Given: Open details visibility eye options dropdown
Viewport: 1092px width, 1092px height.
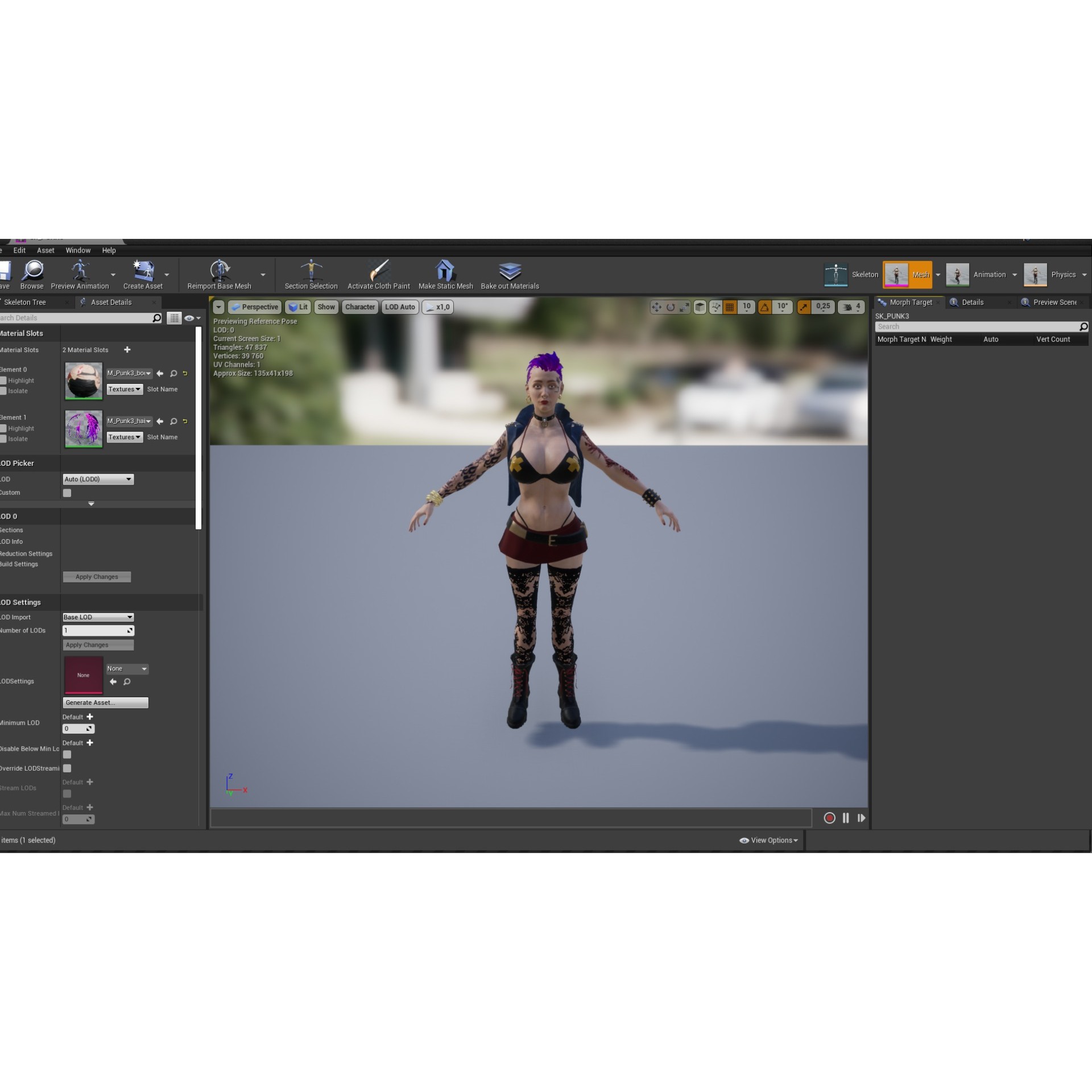Looking at the screenshot, I should pyautogui.click(x=193, y=318).
